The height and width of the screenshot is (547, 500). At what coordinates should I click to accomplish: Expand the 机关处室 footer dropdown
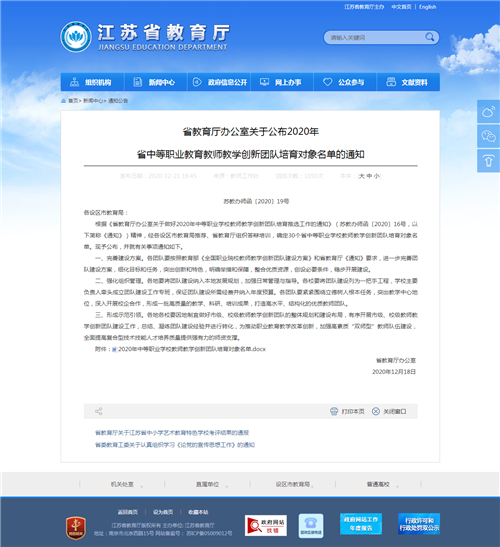(x=122, y=484)
